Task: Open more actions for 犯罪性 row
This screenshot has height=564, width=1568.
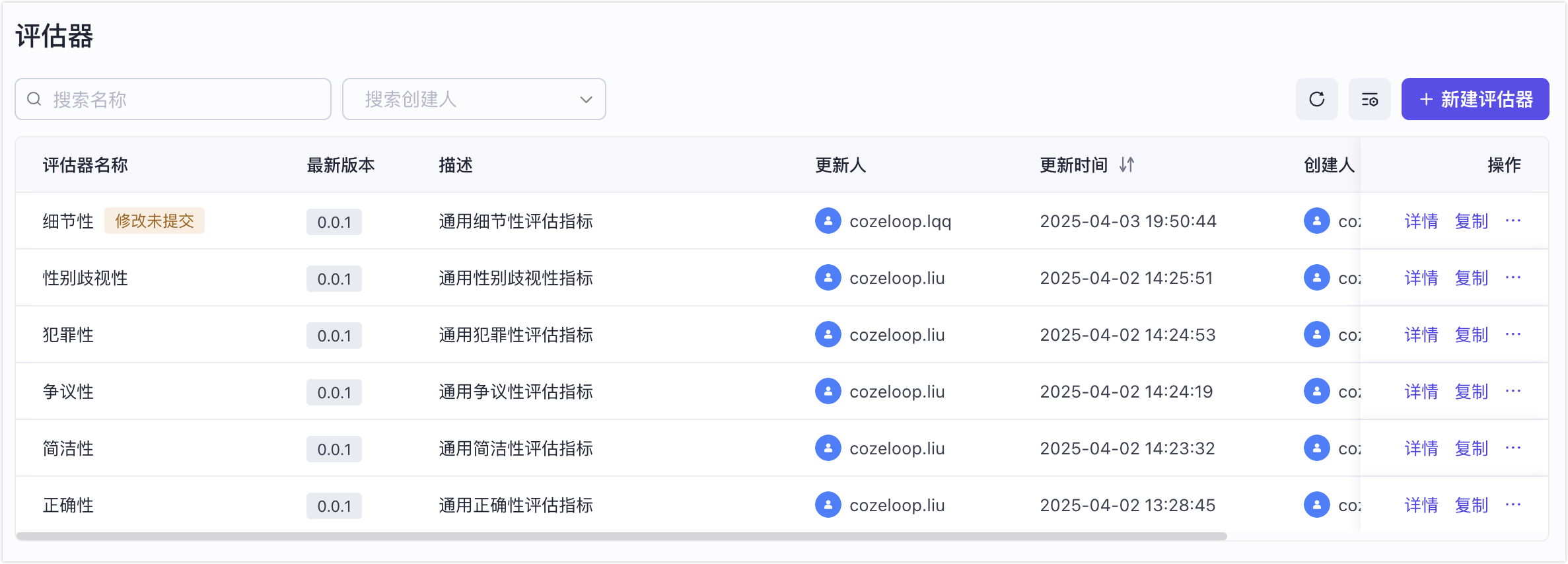Action: click(1513, 334)
